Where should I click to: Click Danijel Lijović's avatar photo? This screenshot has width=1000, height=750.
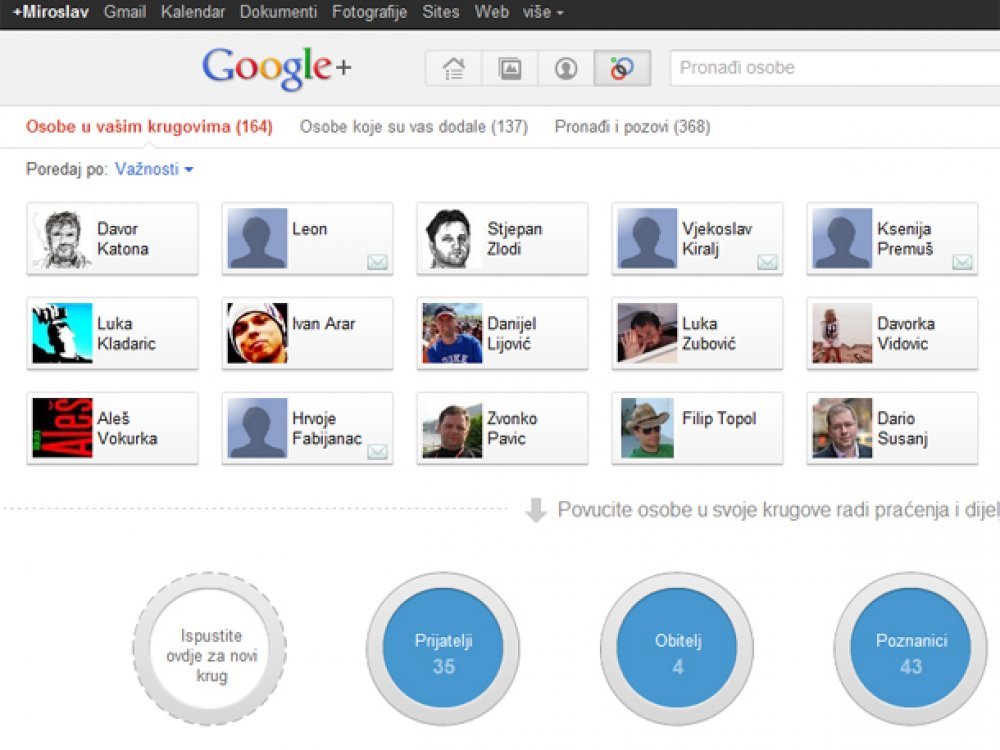(452, 334)
